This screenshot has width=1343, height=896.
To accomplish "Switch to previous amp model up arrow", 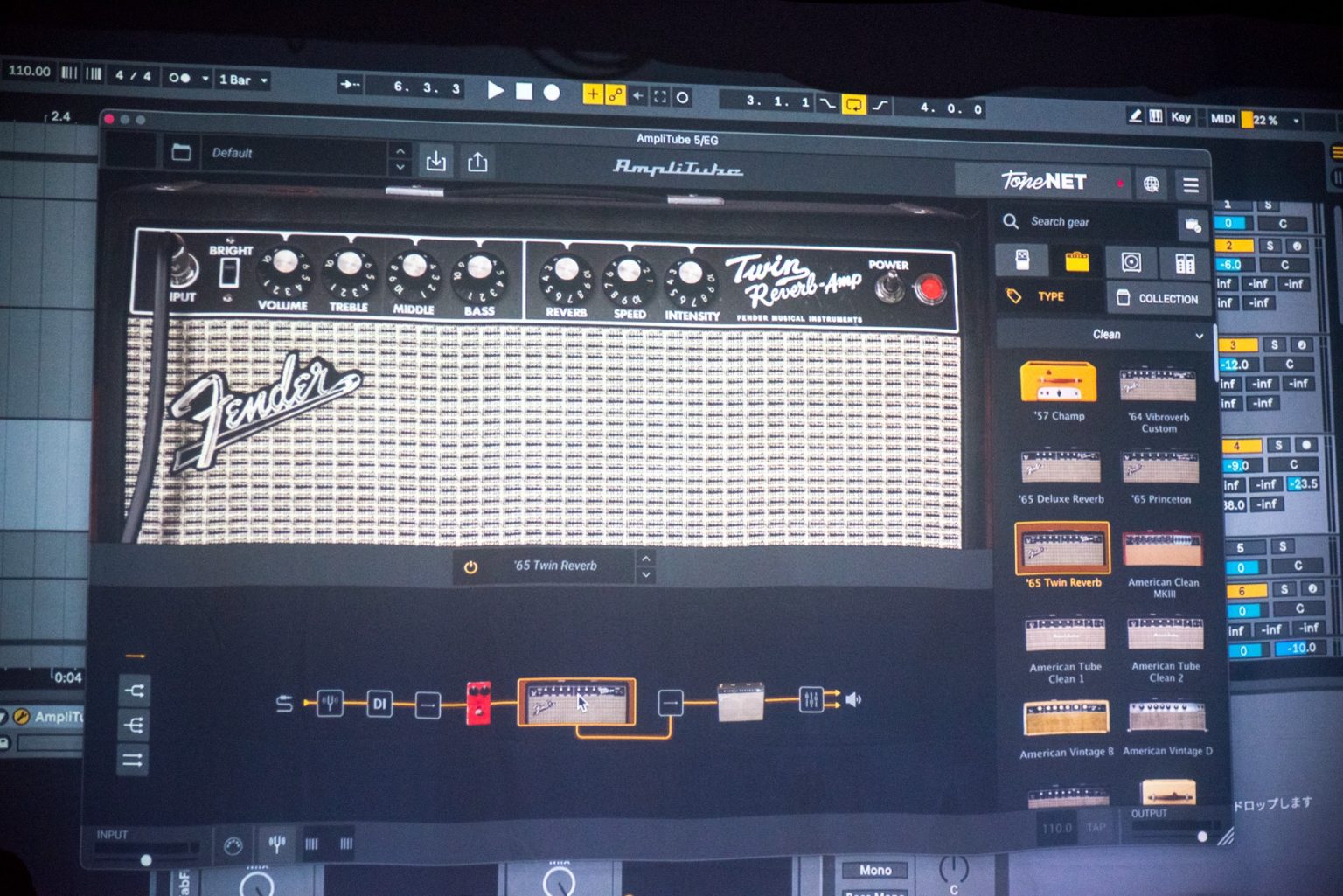I will [646, 559].
